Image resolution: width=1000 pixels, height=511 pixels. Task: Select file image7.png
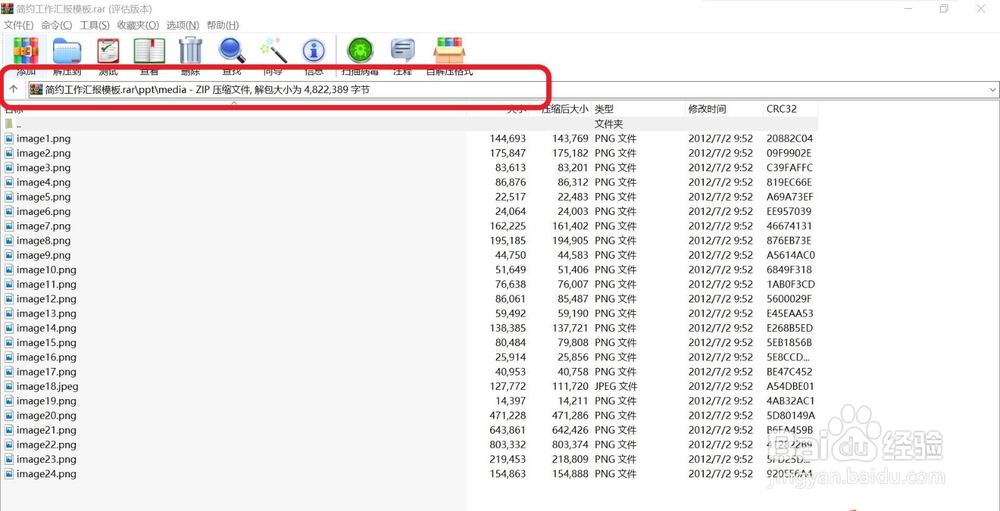43,226
